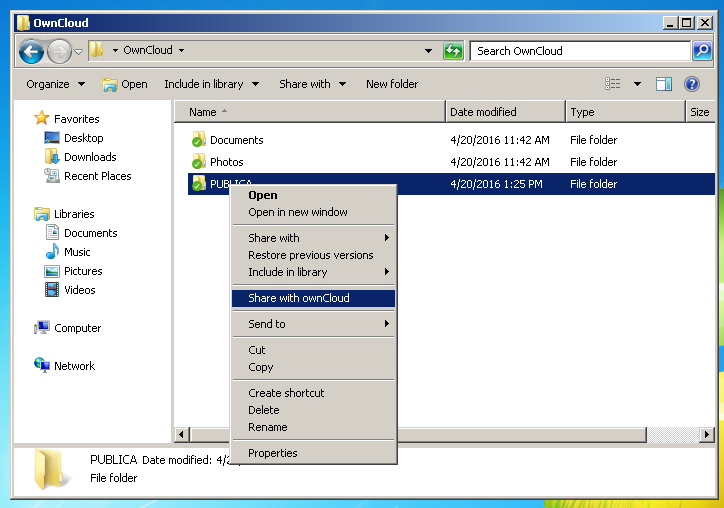Expand the arrow before OwnCloud in address bar

click(115, 50)
